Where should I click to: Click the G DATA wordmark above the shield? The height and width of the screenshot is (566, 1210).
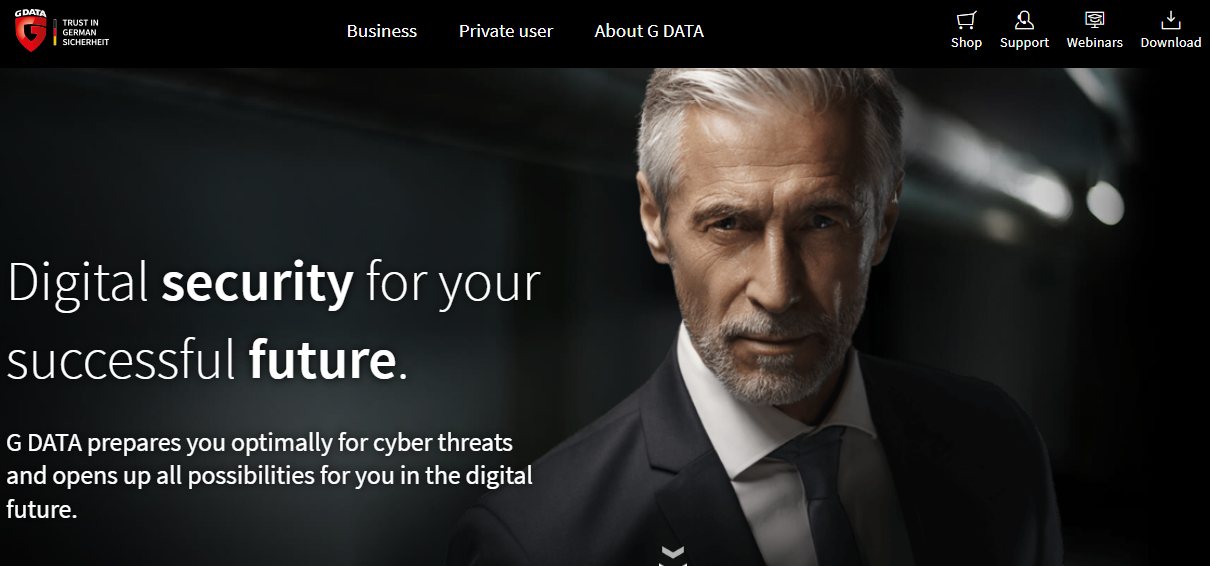tap(31, 13)
